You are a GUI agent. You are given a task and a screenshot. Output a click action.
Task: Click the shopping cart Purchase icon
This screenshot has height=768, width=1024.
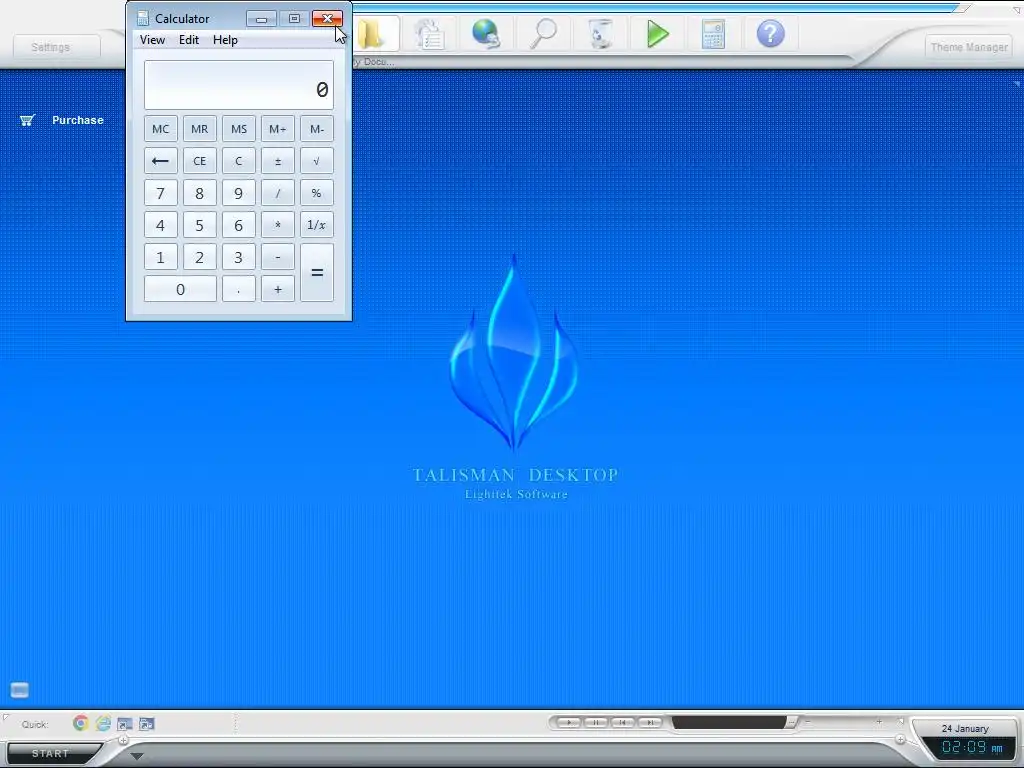coord(27,120)
